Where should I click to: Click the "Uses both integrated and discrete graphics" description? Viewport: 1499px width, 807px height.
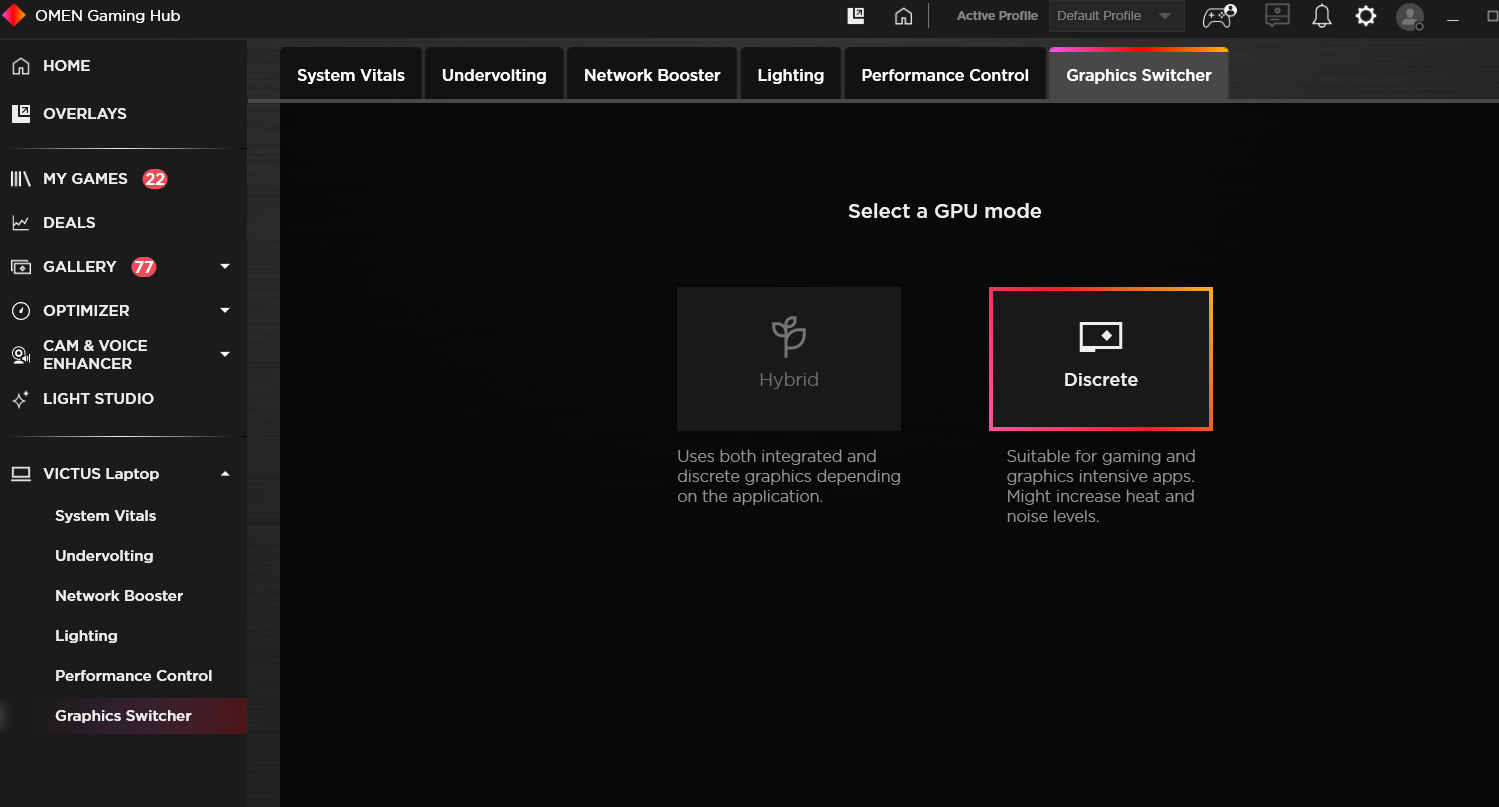tap(789, 476)
